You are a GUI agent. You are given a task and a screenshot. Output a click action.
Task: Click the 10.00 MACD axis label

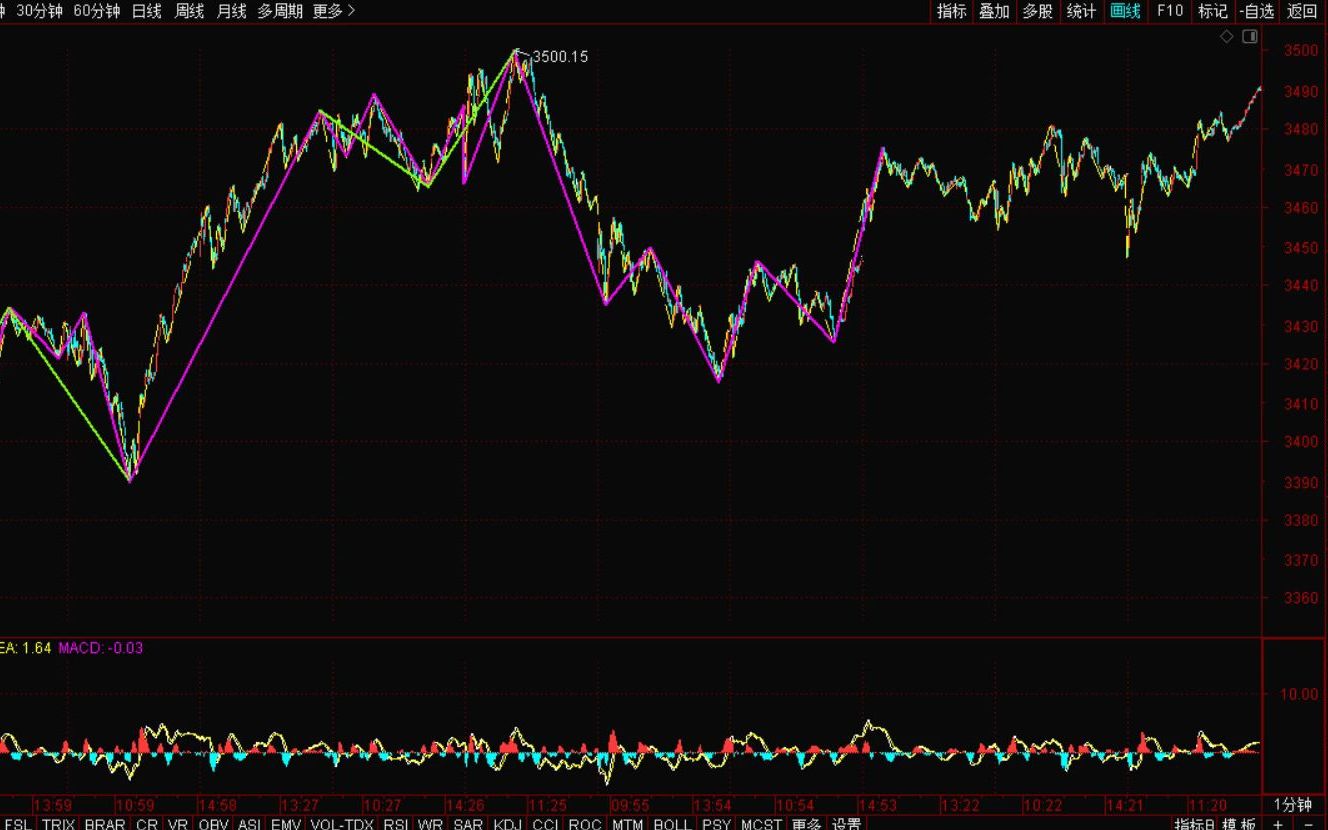tap(1299, 694)
